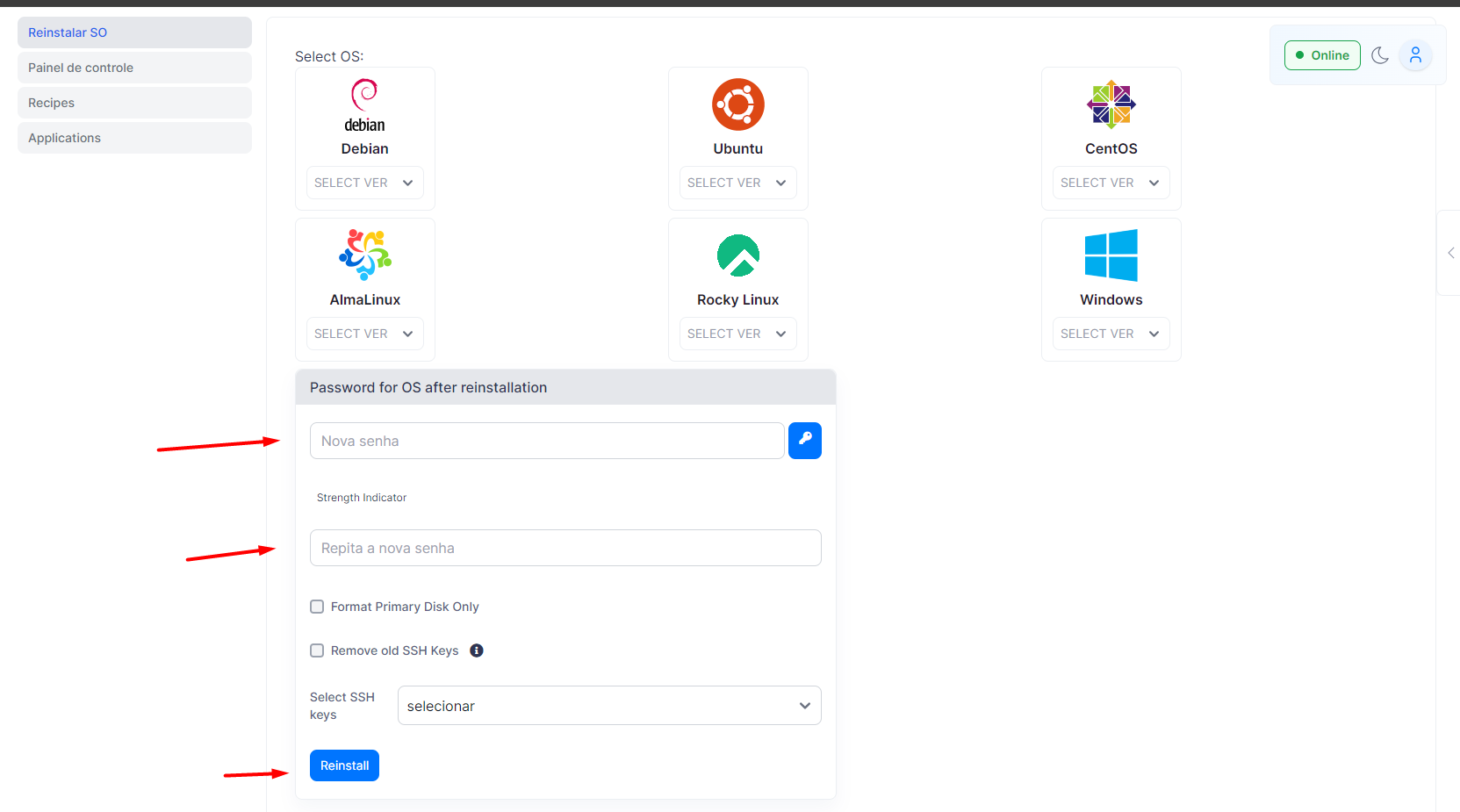Generate password with the key icon button
Viewport: 1460px width, 812px height.
pyautogui.click(x=805, y=441)
